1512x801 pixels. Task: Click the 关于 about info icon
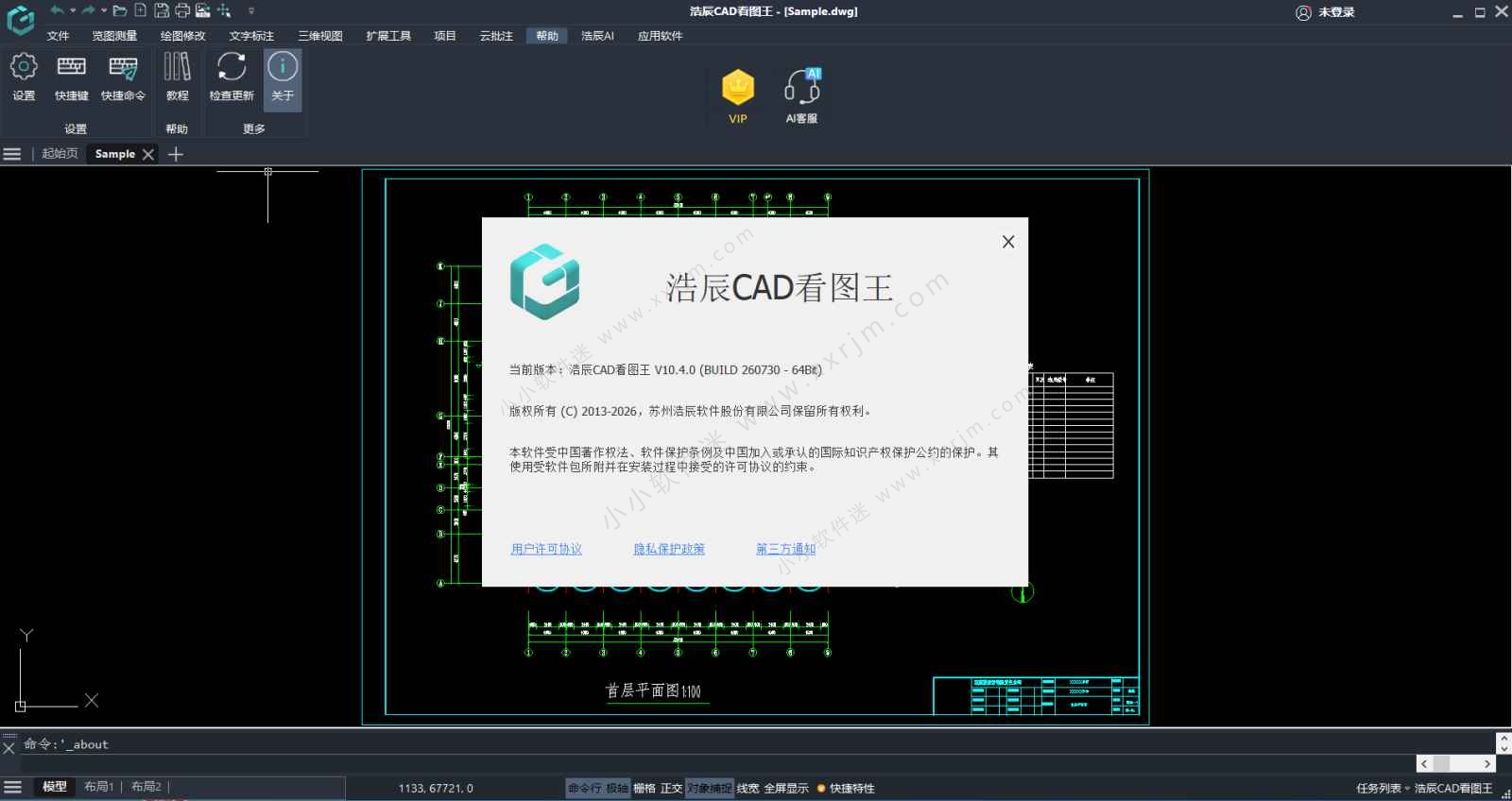[x=283, y=80]
